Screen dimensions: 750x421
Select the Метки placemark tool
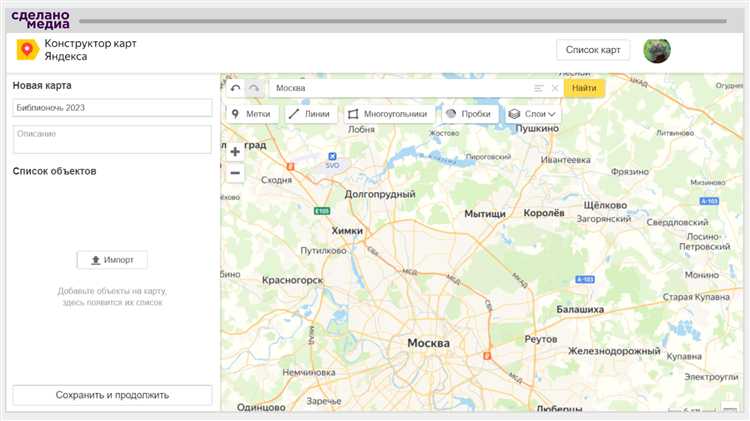click(x=252, y=114)
